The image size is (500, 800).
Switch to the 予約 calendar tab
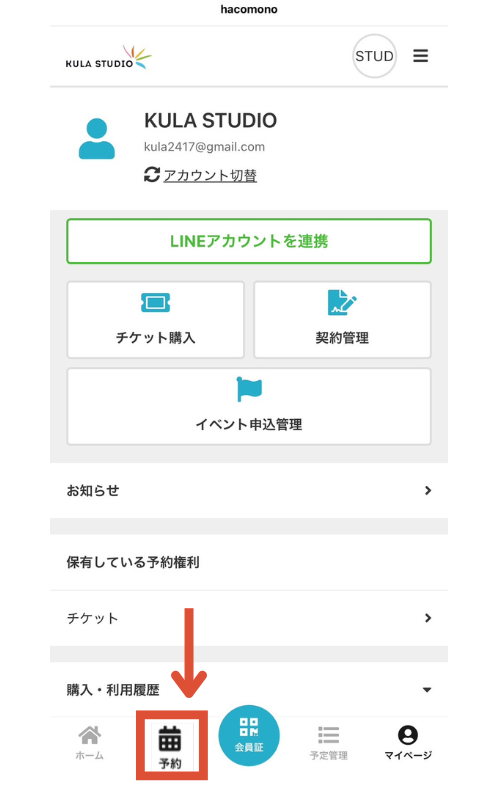click(170, 747)
